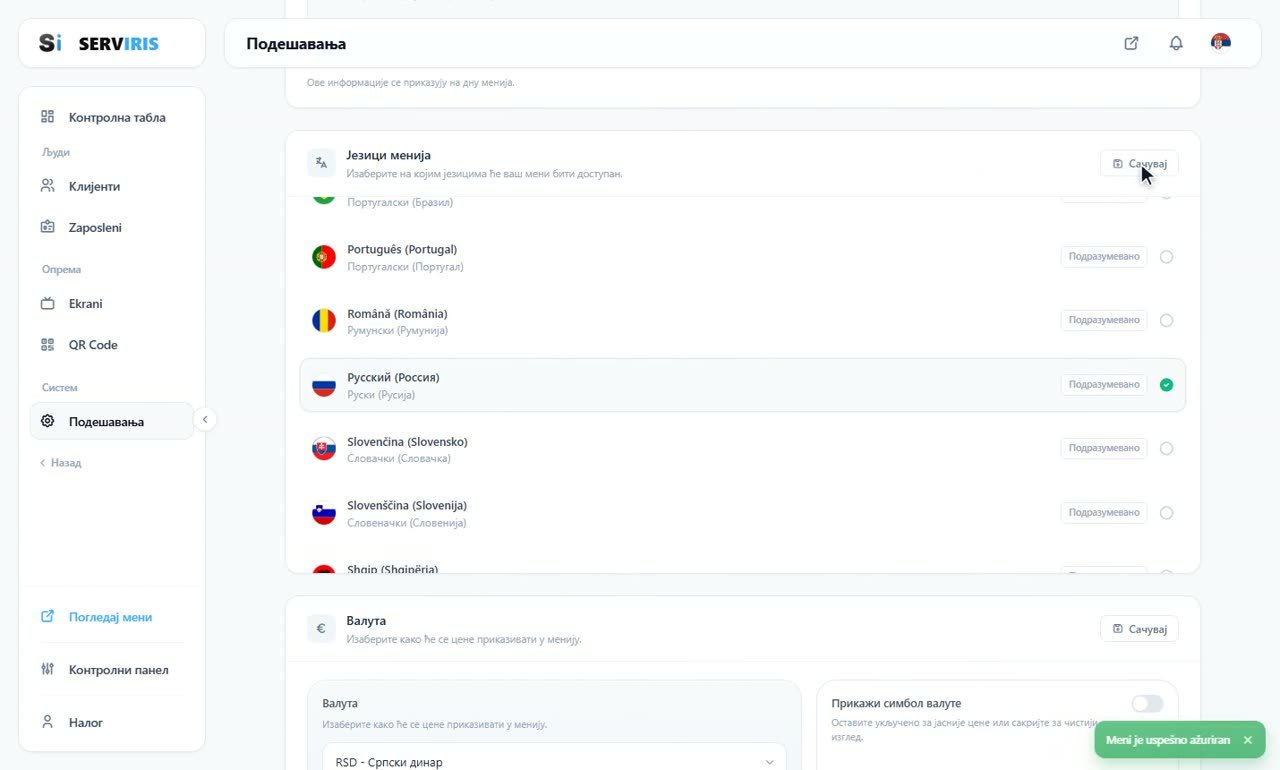Screen dimensions: 1280x770
Task: Click the euro icon beside Валута
Action: tap(321, 629)
